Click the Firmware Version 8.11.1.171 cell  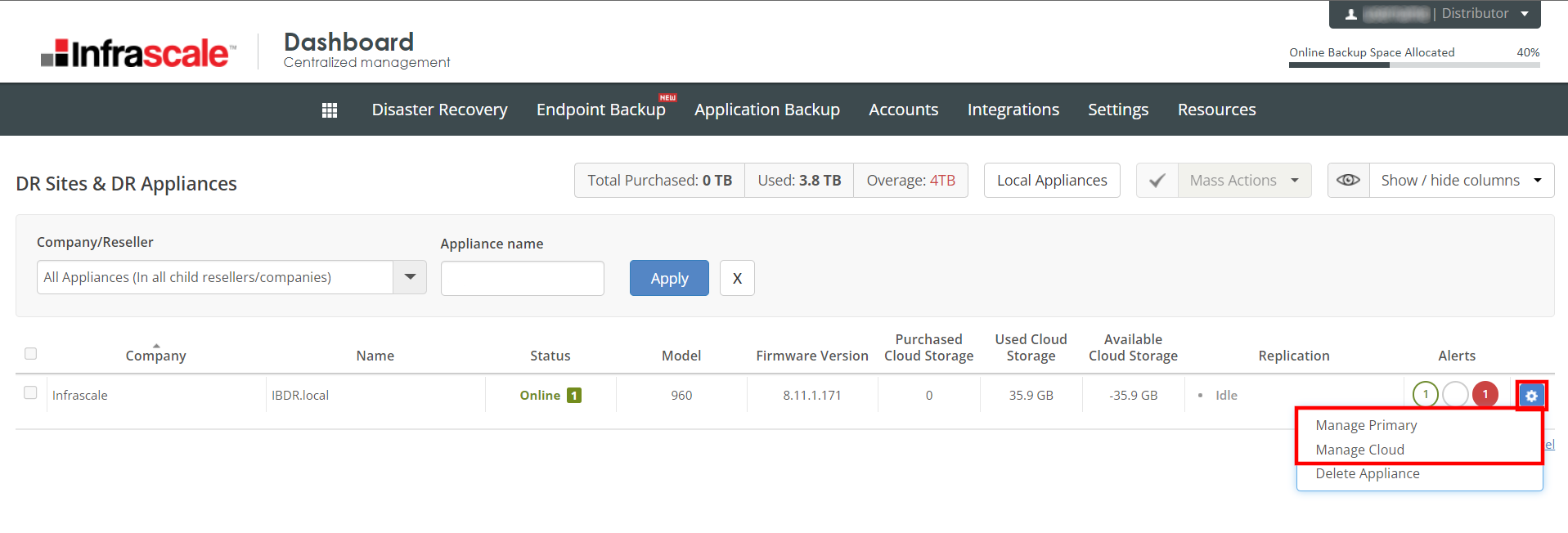[x=812, y=396]
